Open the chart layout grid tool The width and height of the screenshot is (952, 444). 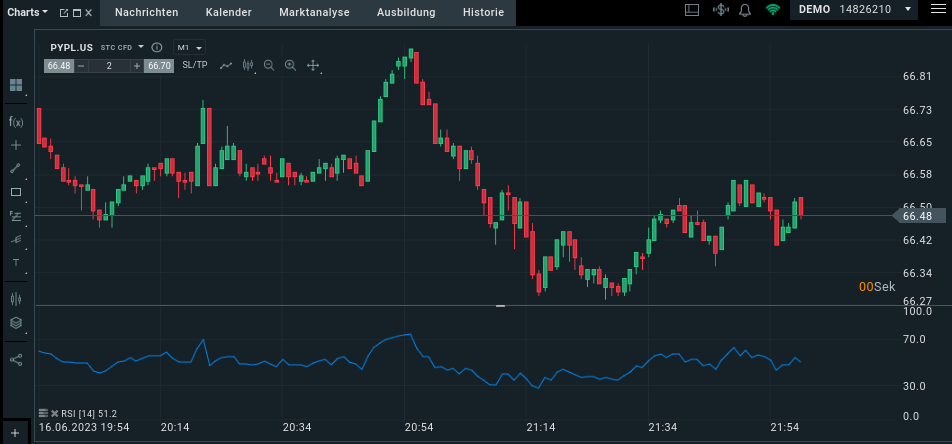click(x=16, y=85)
